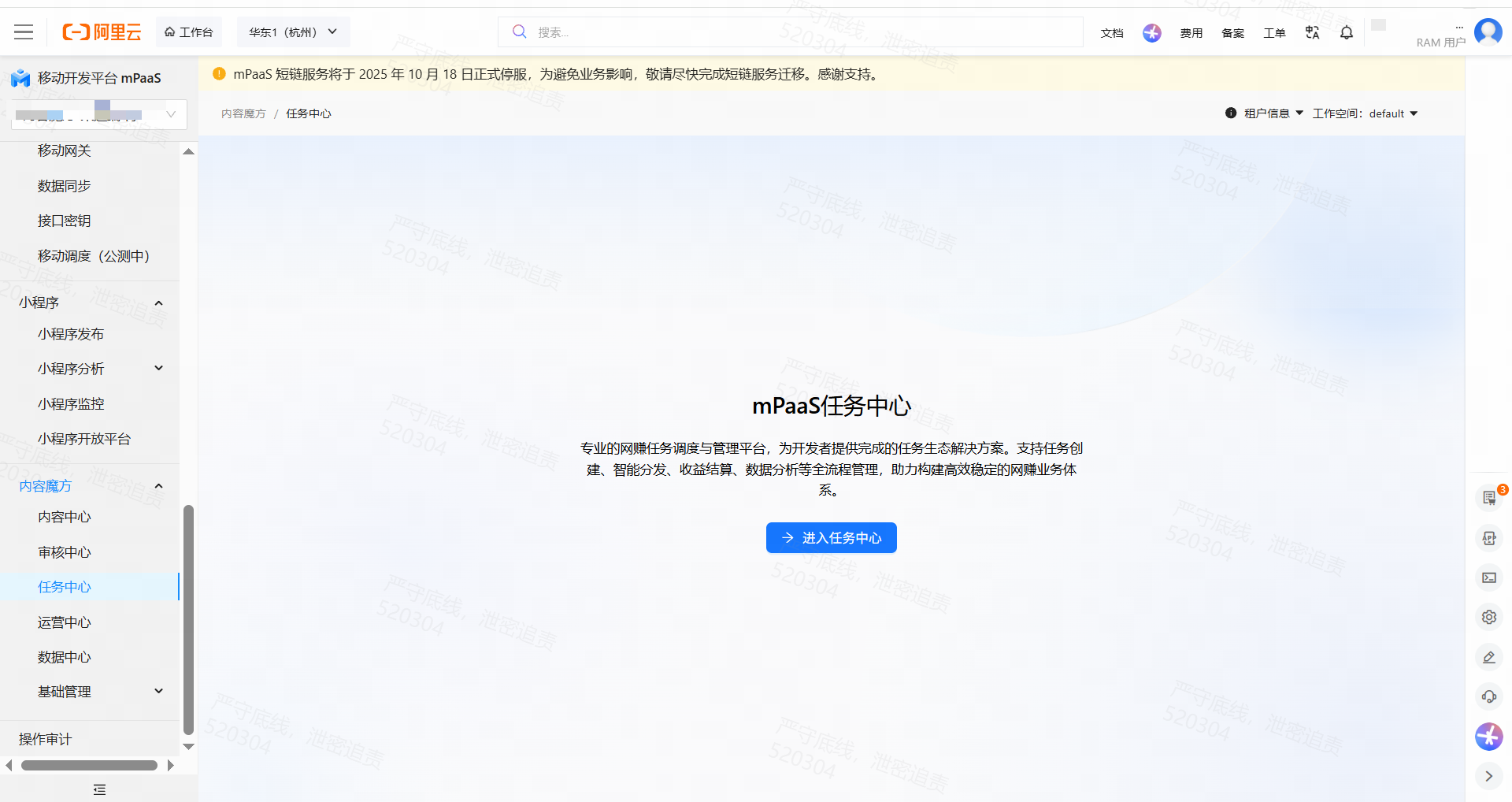Viewport: 1512px width, 802px height.
Task: Click the horizontal scrollbar right arrow
Action: 170,765
